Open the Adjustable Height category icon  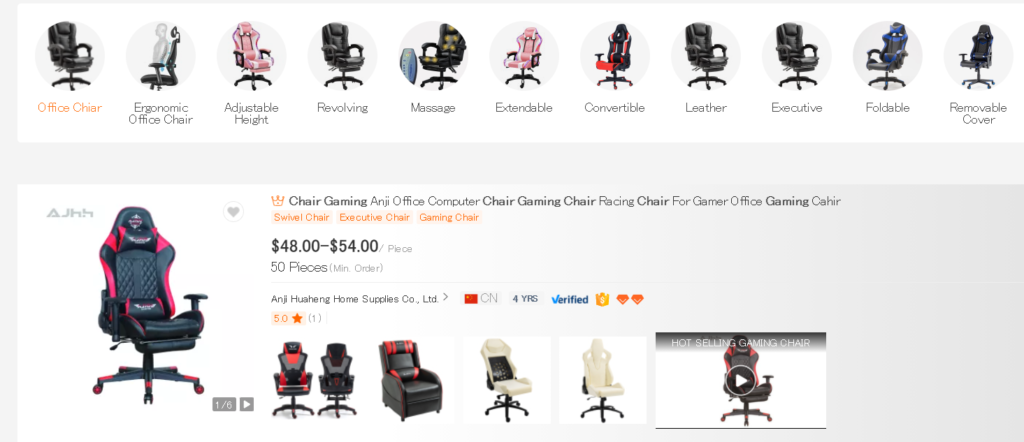click(x=251, y=55)
